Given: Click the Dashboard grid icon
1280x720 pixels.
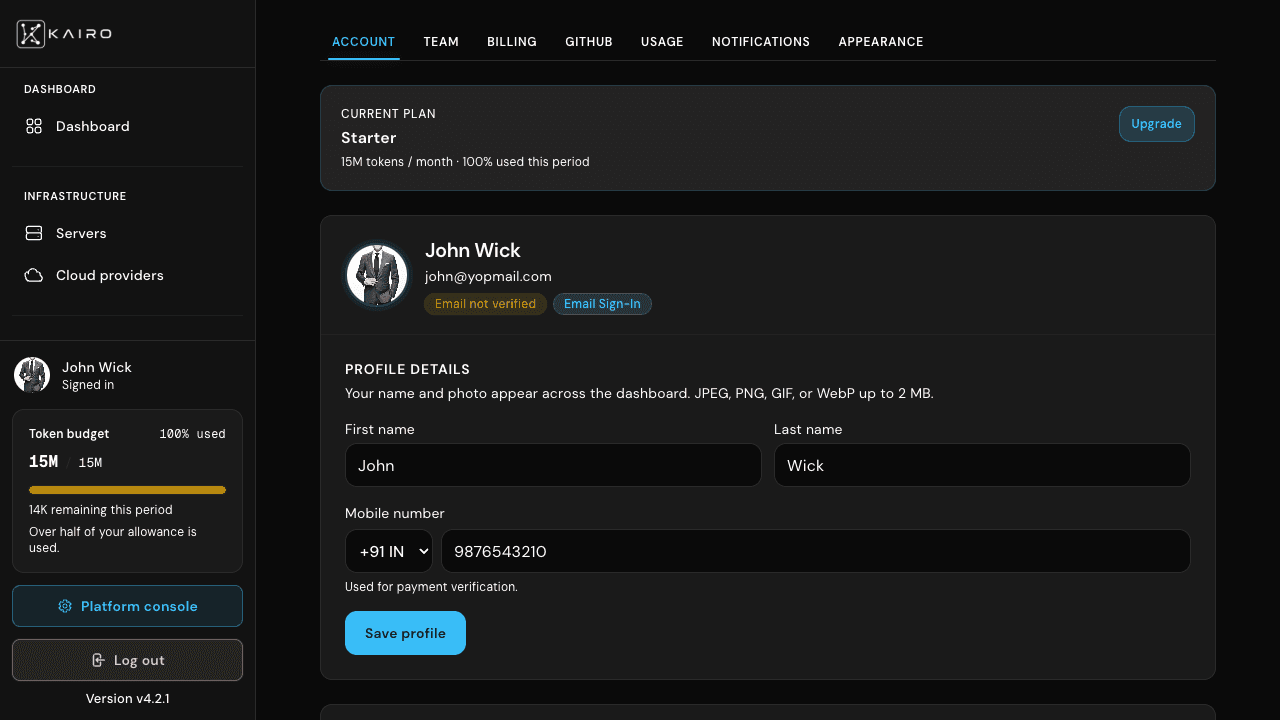Looking at the screenshot, I should [x=34, y=126].
